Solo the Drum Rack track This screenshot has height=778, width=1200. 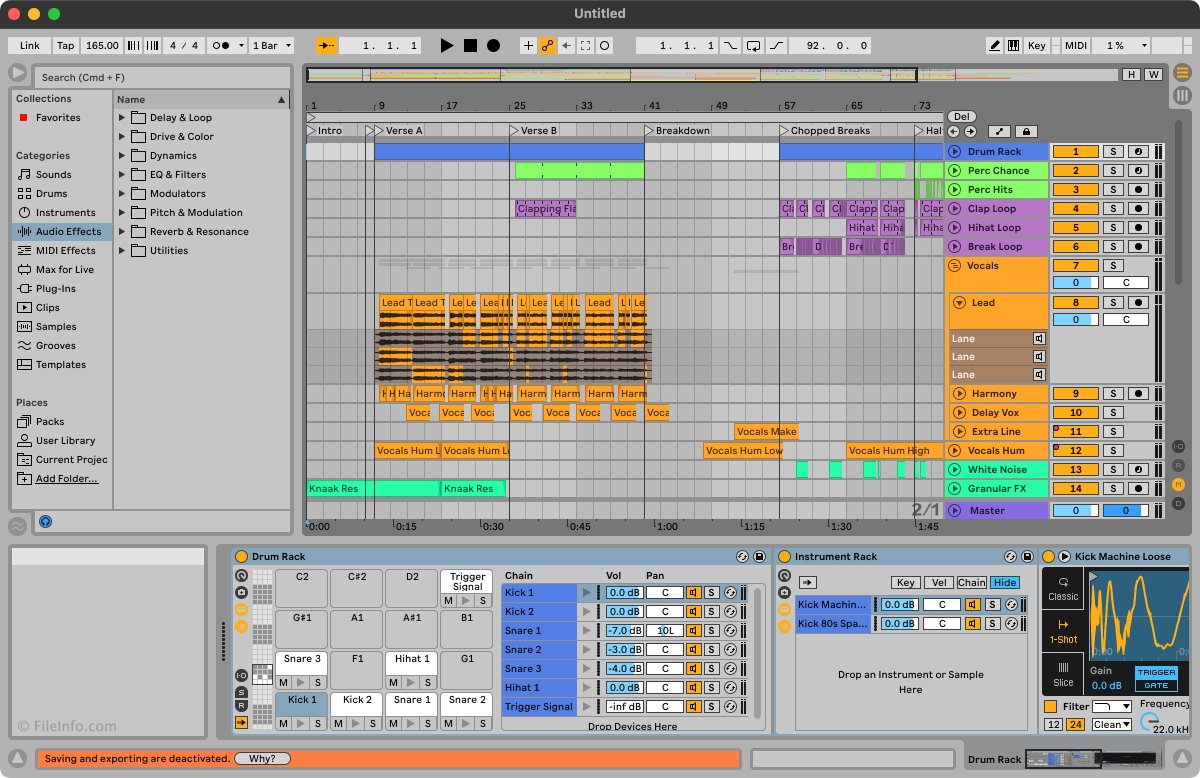coord(1113,151)
